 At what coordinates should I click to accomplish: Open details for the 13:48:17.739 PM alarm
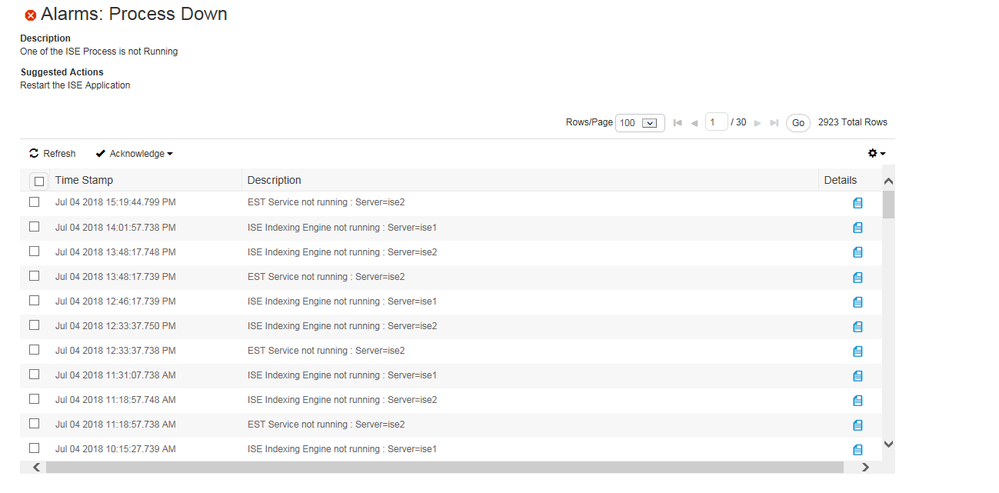click(x=858, y=277)
